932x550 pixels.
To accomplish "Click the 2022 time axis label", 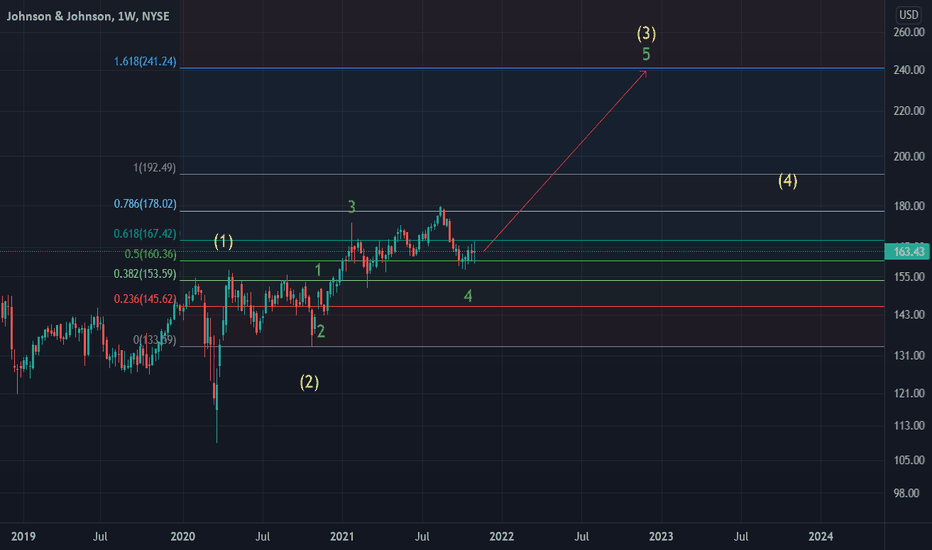I will click(501, 536).
